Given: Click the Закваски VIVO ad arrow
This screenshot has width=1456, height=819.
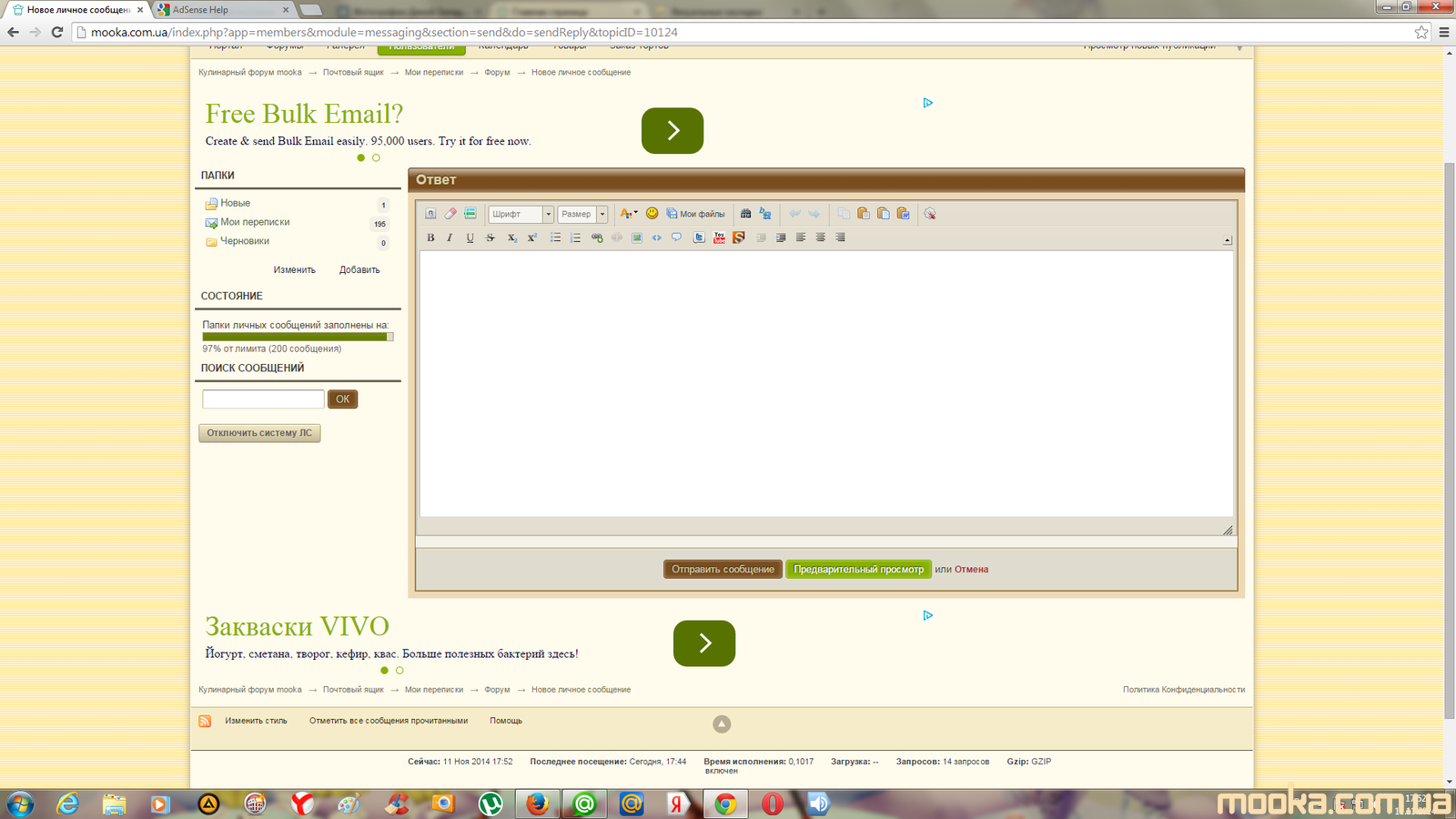Looking at the screenshot, I should coord(704,643).
